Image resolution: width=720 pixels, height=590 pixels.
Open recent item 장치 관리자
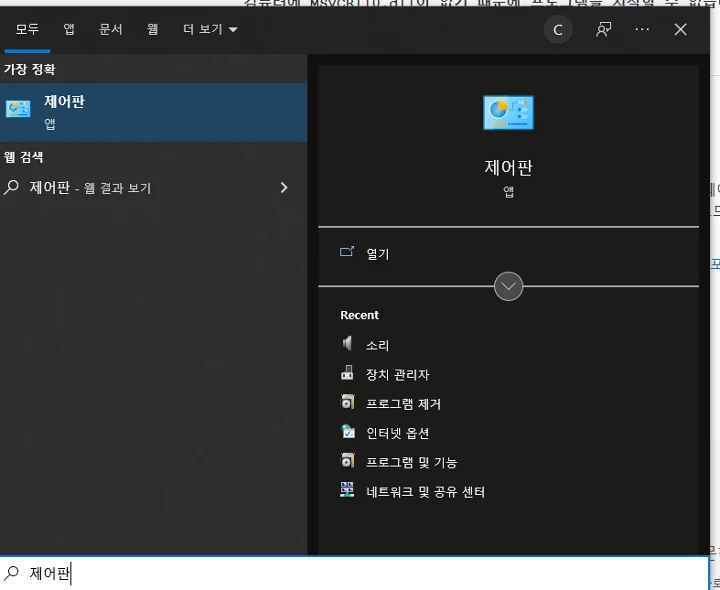398,374
